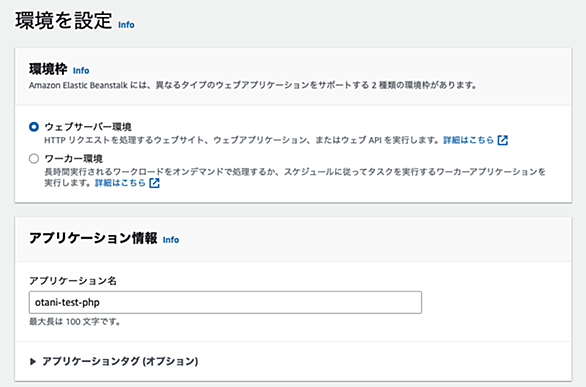Click the アプリケーション名 field label
586x387 pixels.
[73, 281]
